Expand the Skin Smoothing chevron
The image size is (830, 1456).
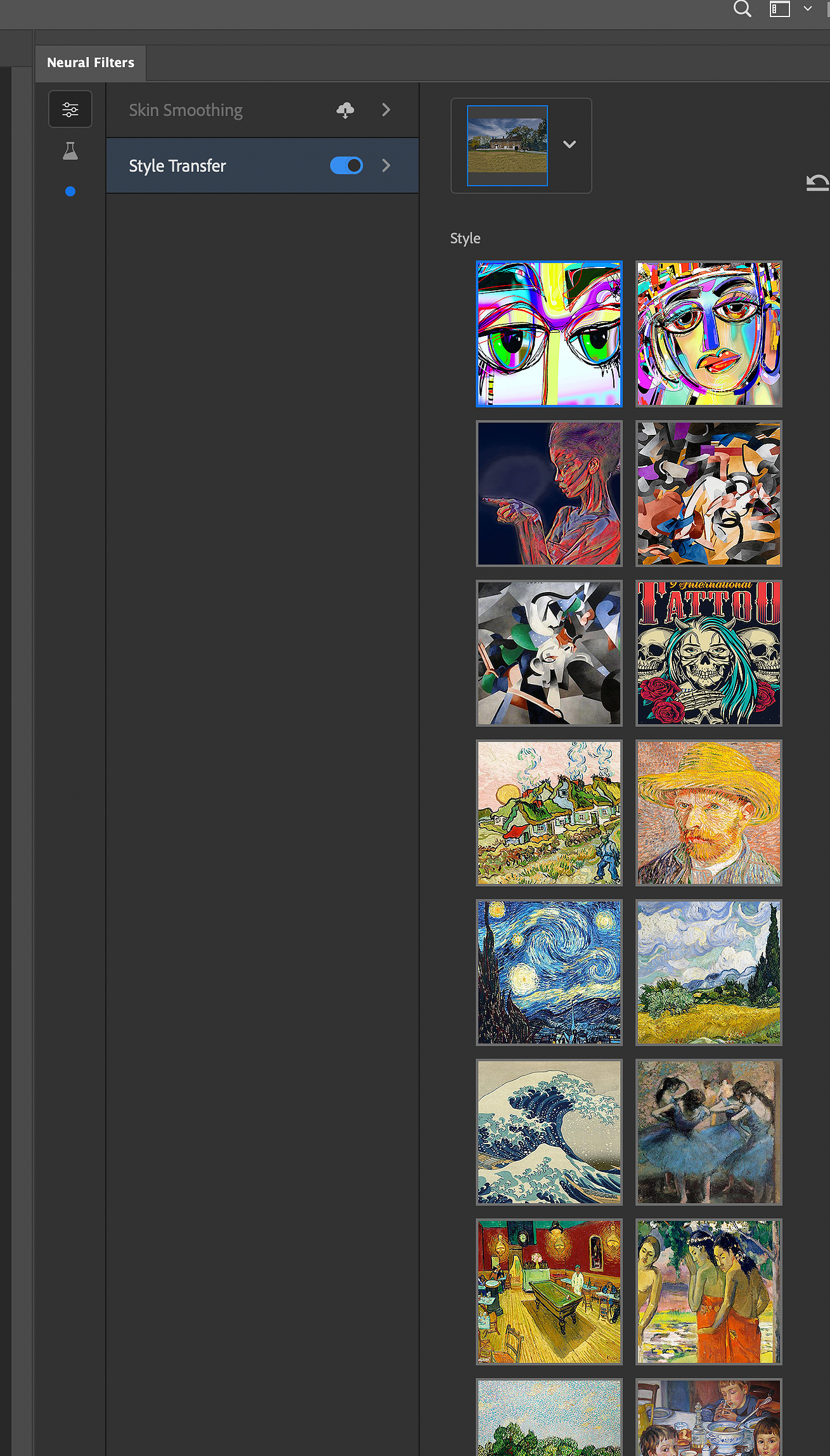(x=386, y=110)
